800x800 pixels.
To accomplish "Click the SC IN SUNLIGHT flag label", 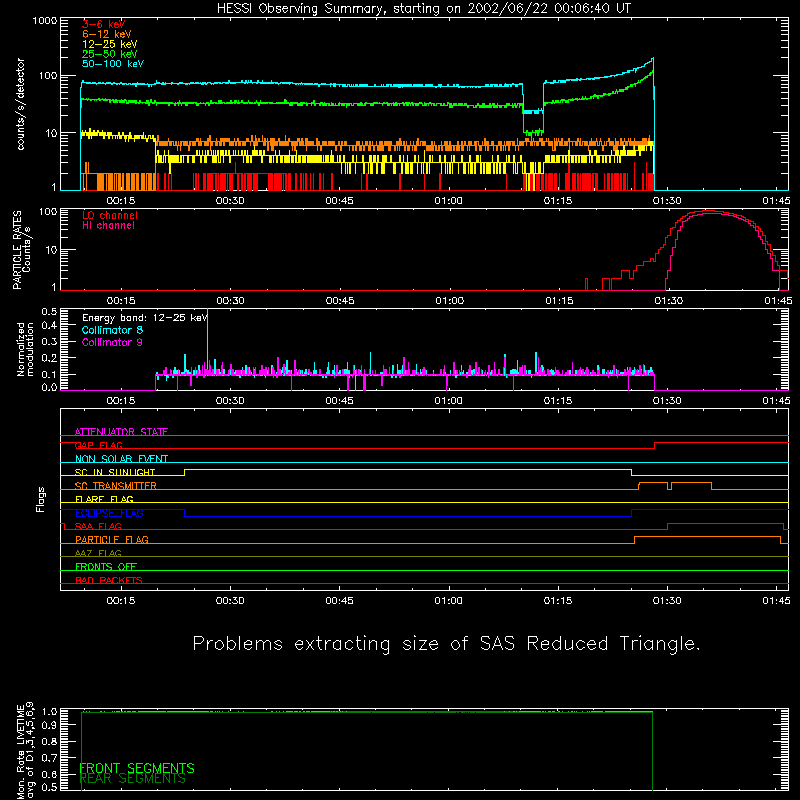I will [115, 472].
